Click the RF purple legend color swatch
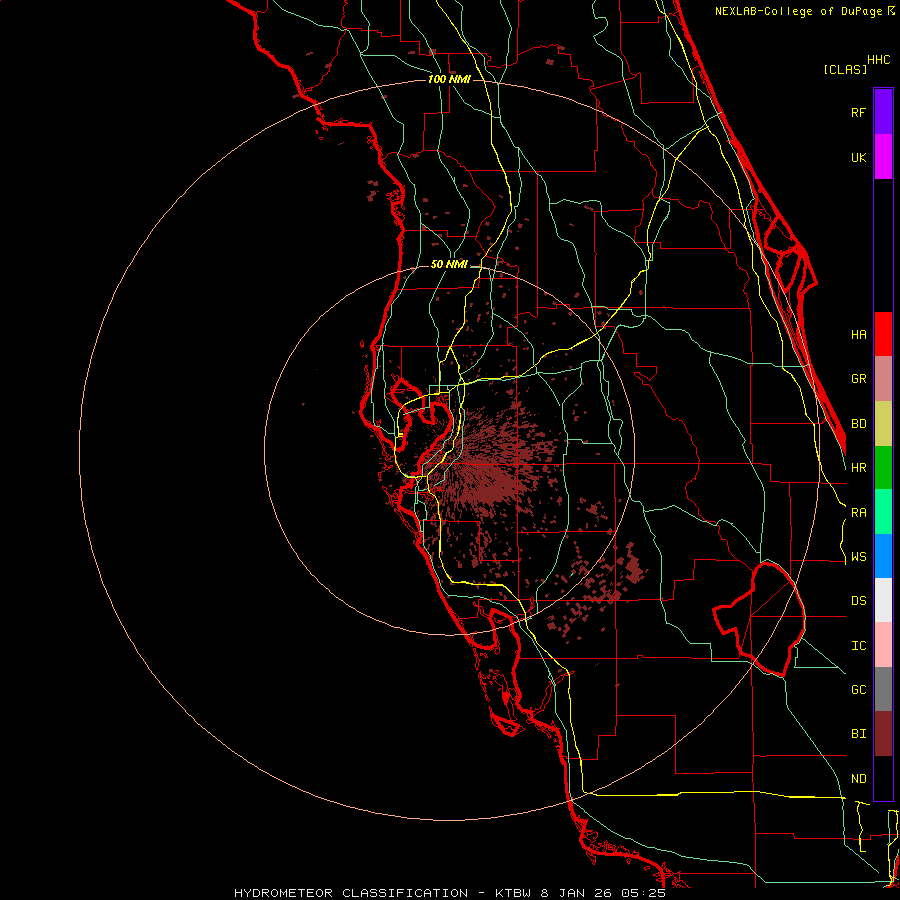This screenshot has height=900, width=900. [883, 111]
